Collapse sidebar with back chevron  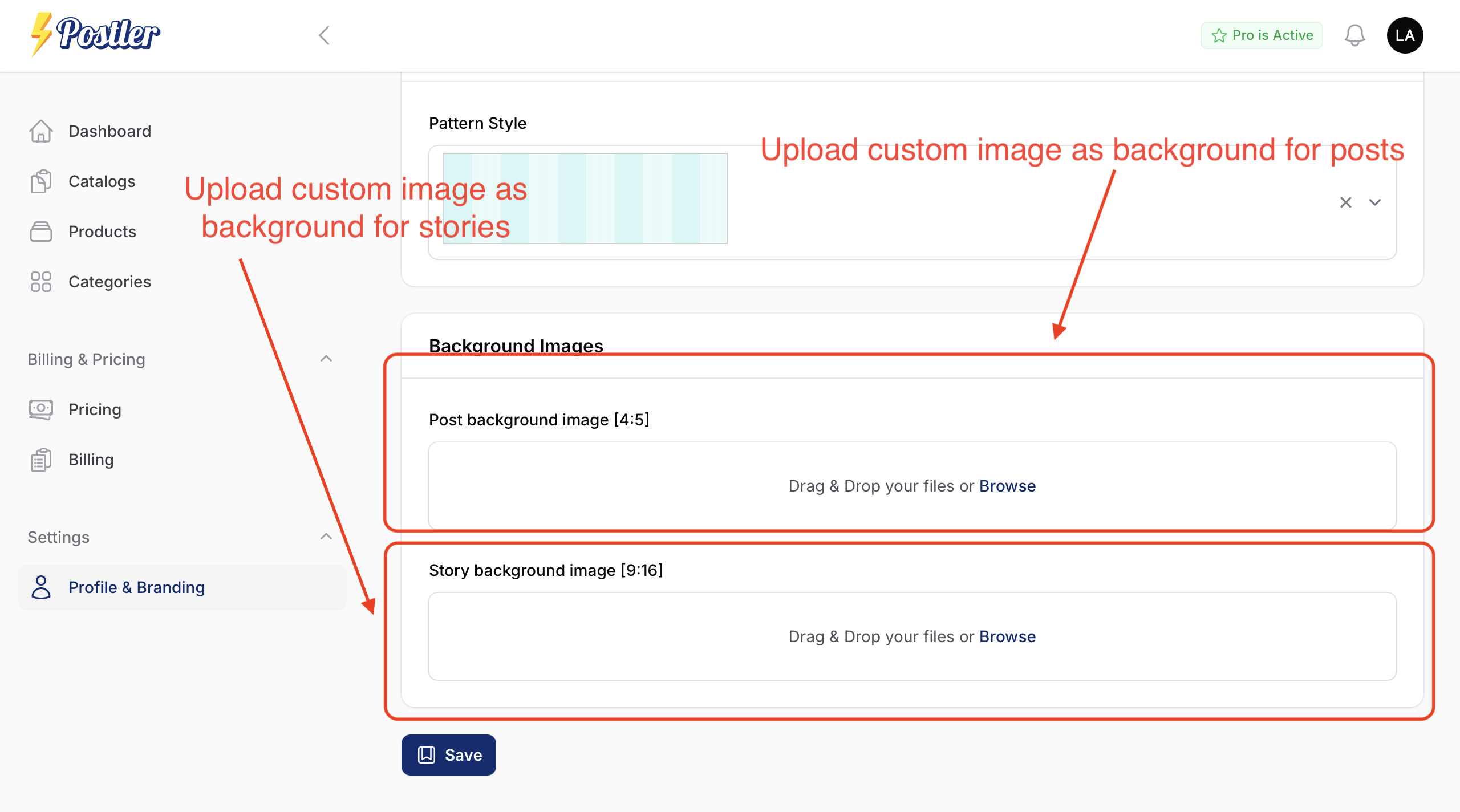click(325, 35)
